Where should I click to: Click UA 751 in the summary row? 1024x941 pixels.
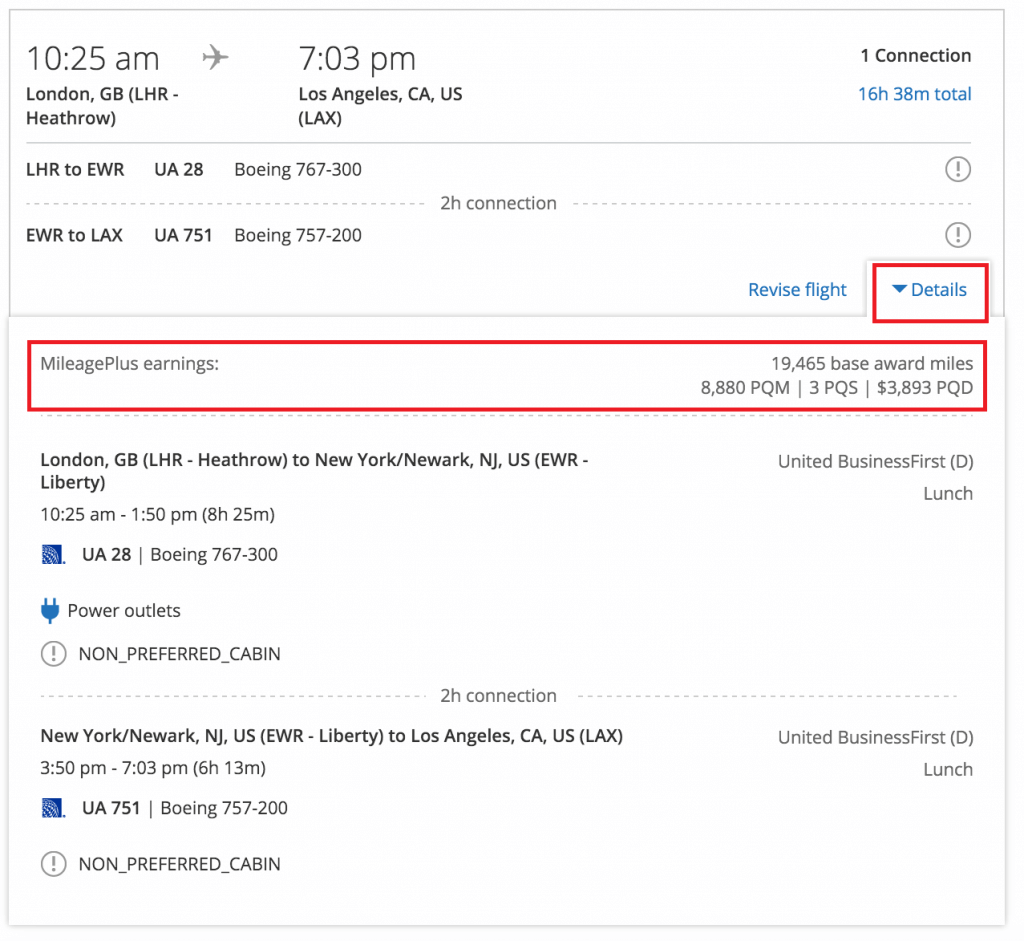coord(184,235)
